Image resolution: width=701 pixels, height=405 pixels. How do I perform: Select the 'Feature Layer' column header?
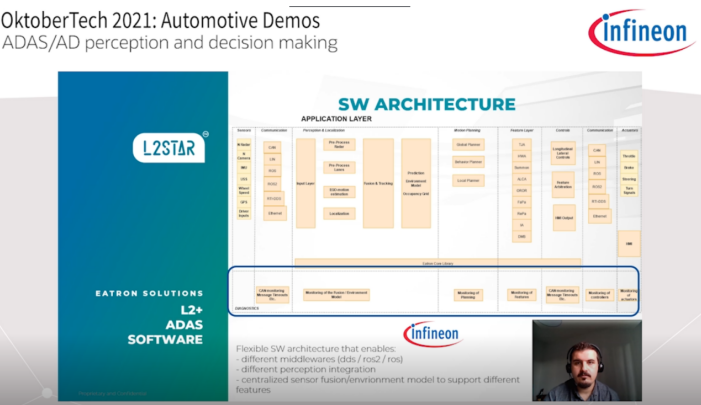pyautogui.click(x=522, y=131)
